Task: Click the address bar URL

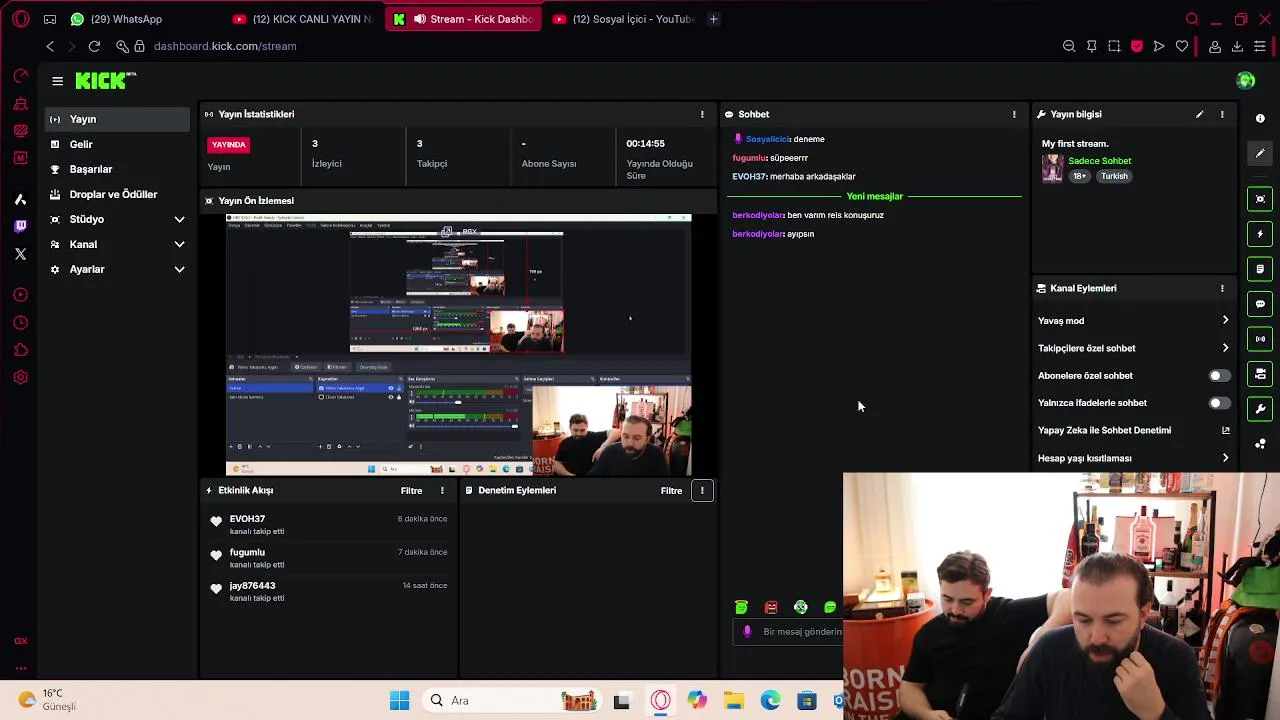Action: [x=225, y=46]
